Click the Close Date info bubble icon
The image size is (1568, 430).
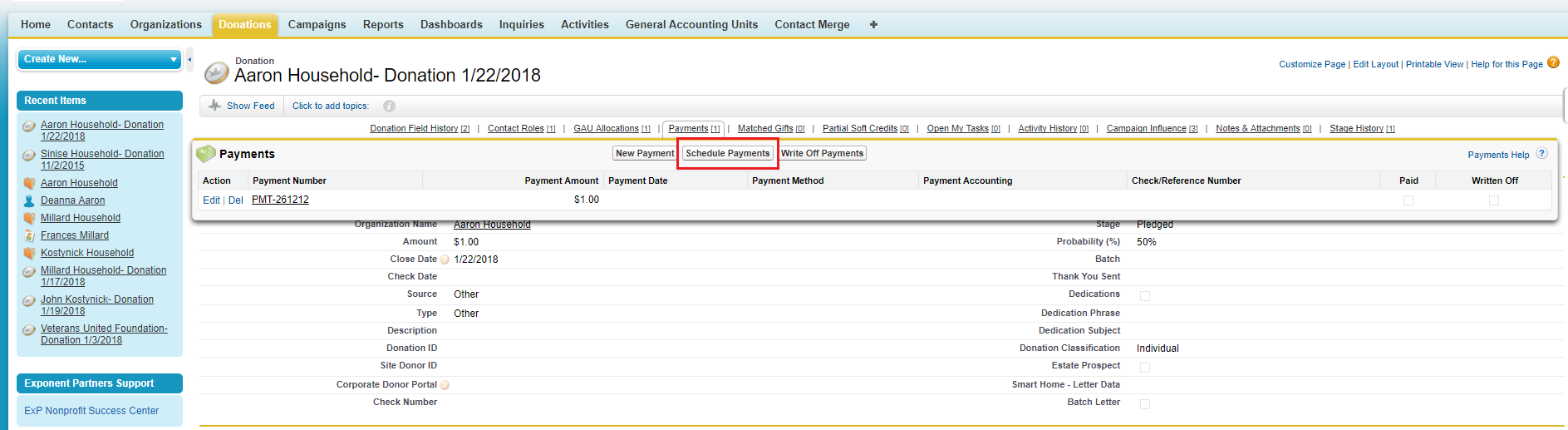coord(445,259)
